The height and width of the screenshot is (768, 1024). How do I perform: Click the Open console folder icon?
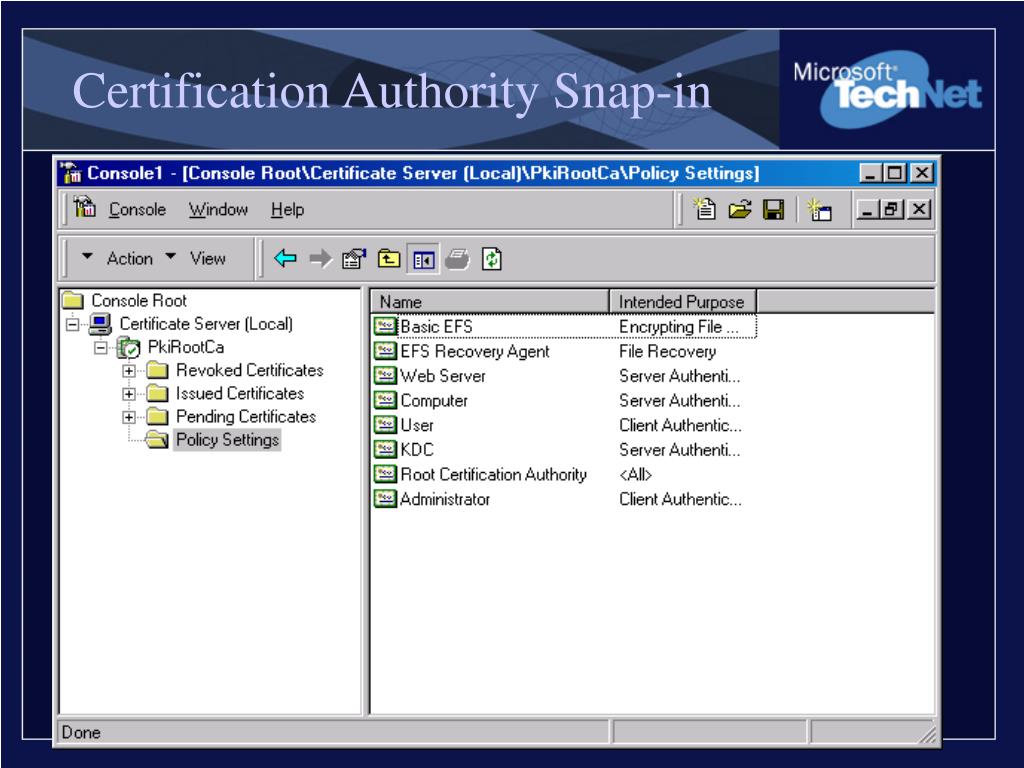pyautogui.click(x=738, y=210)
